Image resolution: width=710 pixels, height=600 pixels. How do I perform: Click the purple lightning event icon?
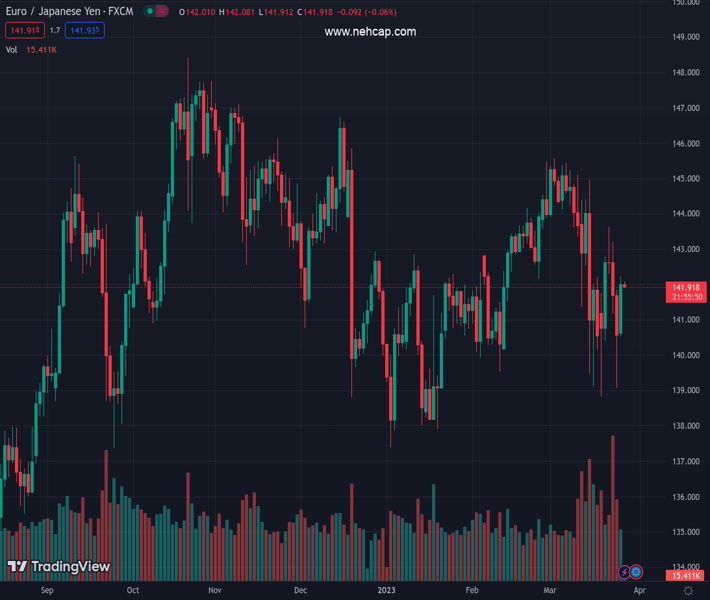click(x=625, y=572)
